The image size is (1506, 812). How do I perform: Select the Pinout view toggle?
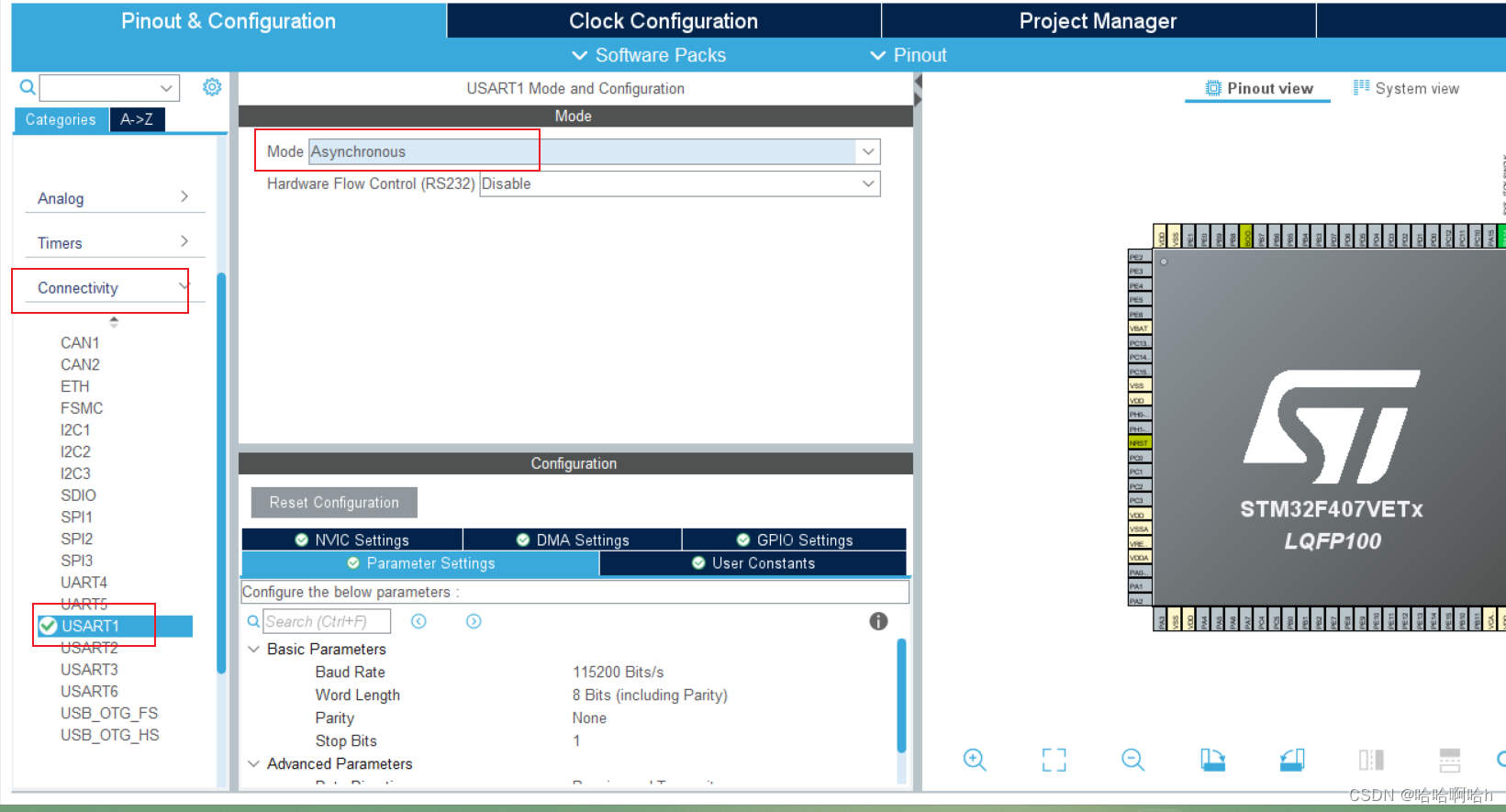(1258, 88)
